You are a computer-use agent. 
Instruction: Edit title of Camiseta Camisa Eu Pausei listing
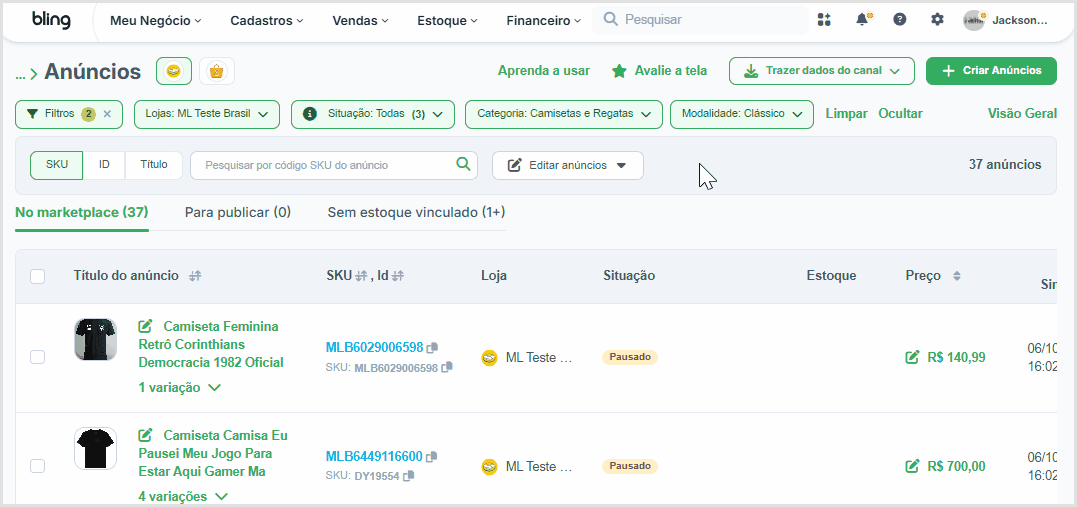[x=146, y=435]
